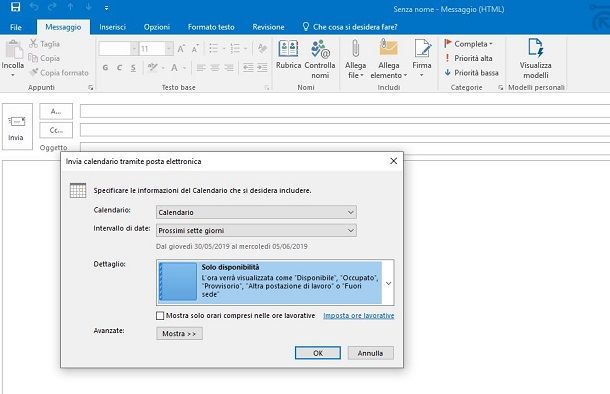Expand the Categorie group dialog launcher
610x394 pixels.
501,88
